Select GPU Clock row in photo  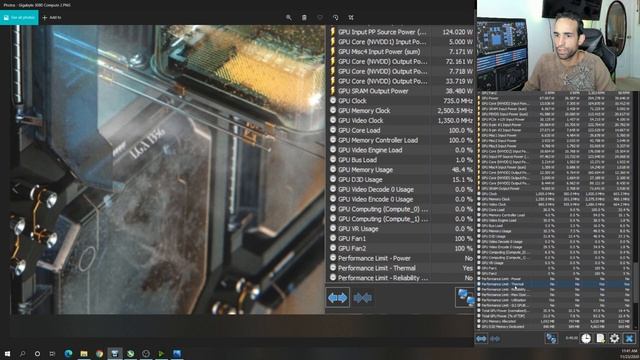400,101
